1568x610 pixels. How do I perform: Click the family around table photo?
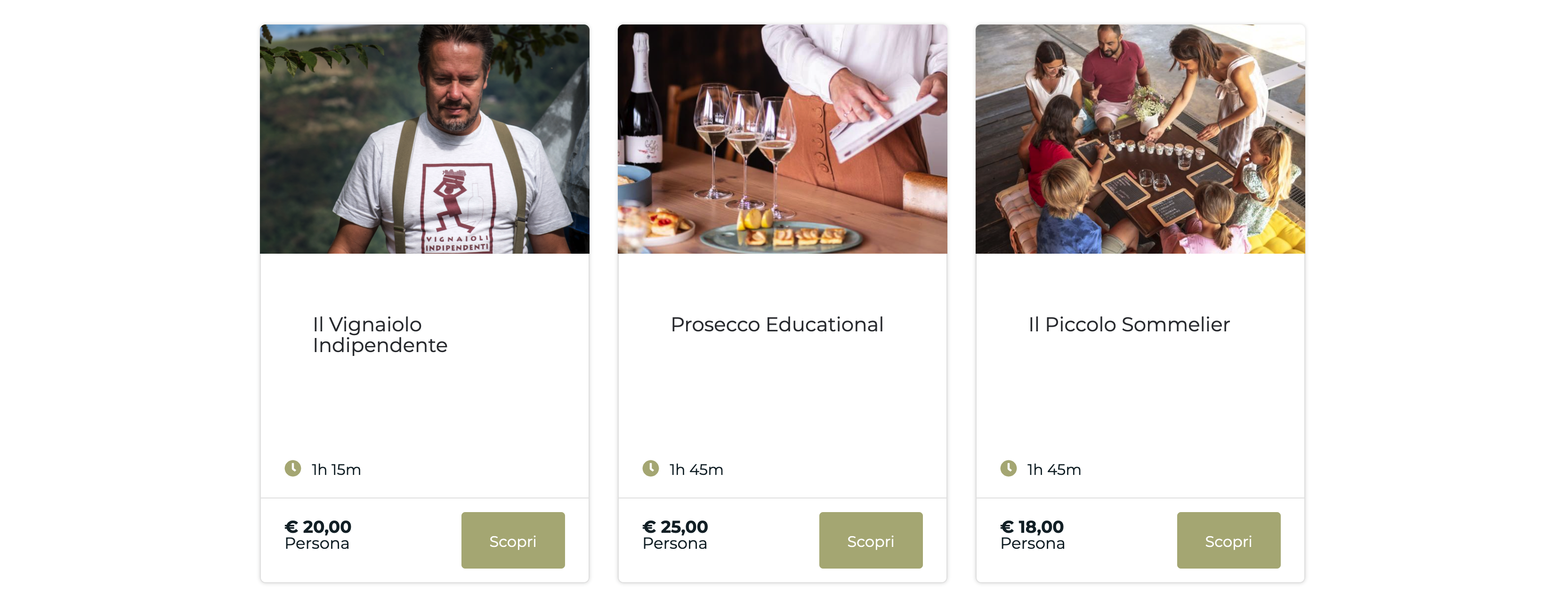[x=1140, y=139]
